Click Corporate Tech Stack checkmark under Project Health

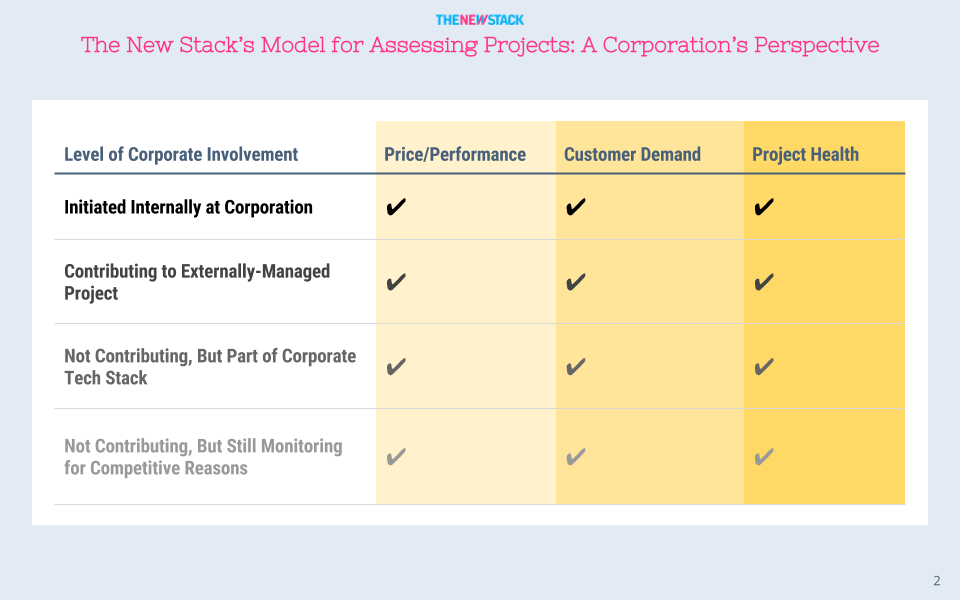tap(763, 367)
